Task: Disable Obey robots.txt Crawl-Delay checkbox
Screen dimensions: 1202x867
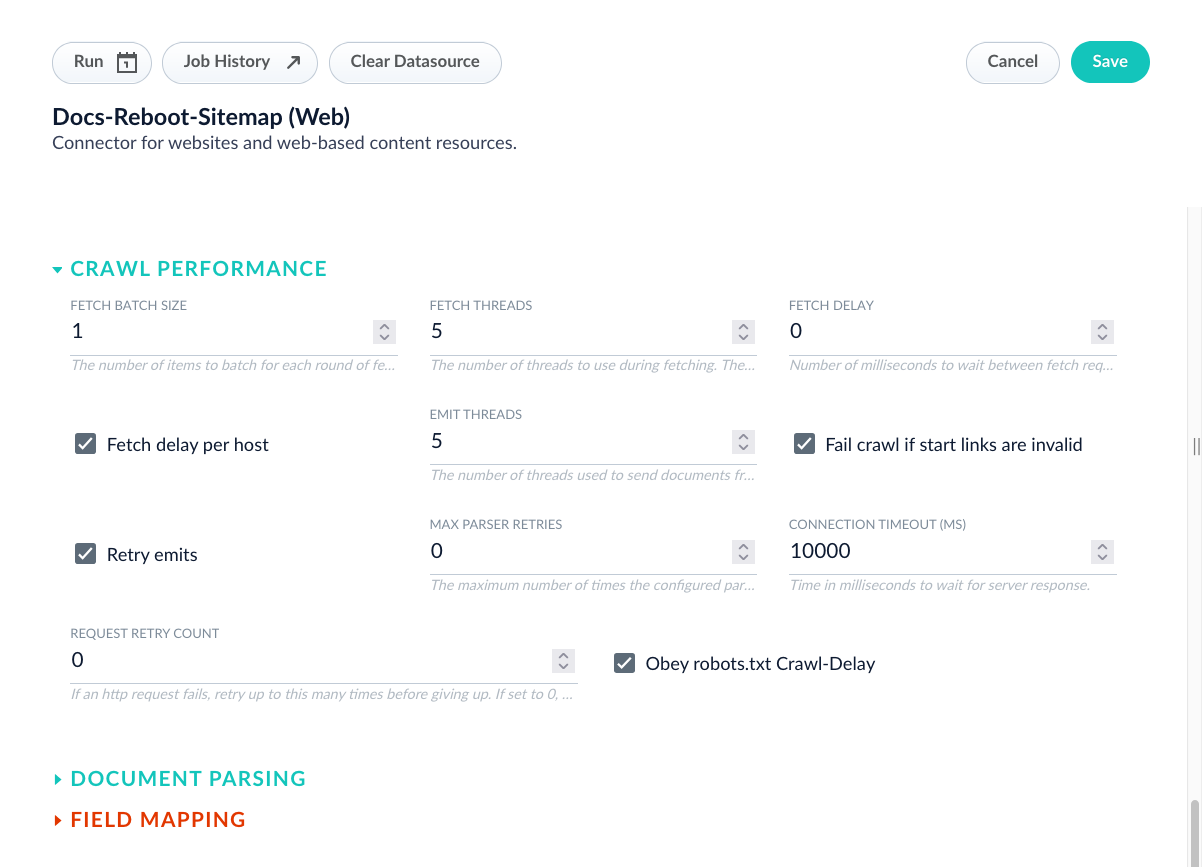Action: click(x=625, y=663)
